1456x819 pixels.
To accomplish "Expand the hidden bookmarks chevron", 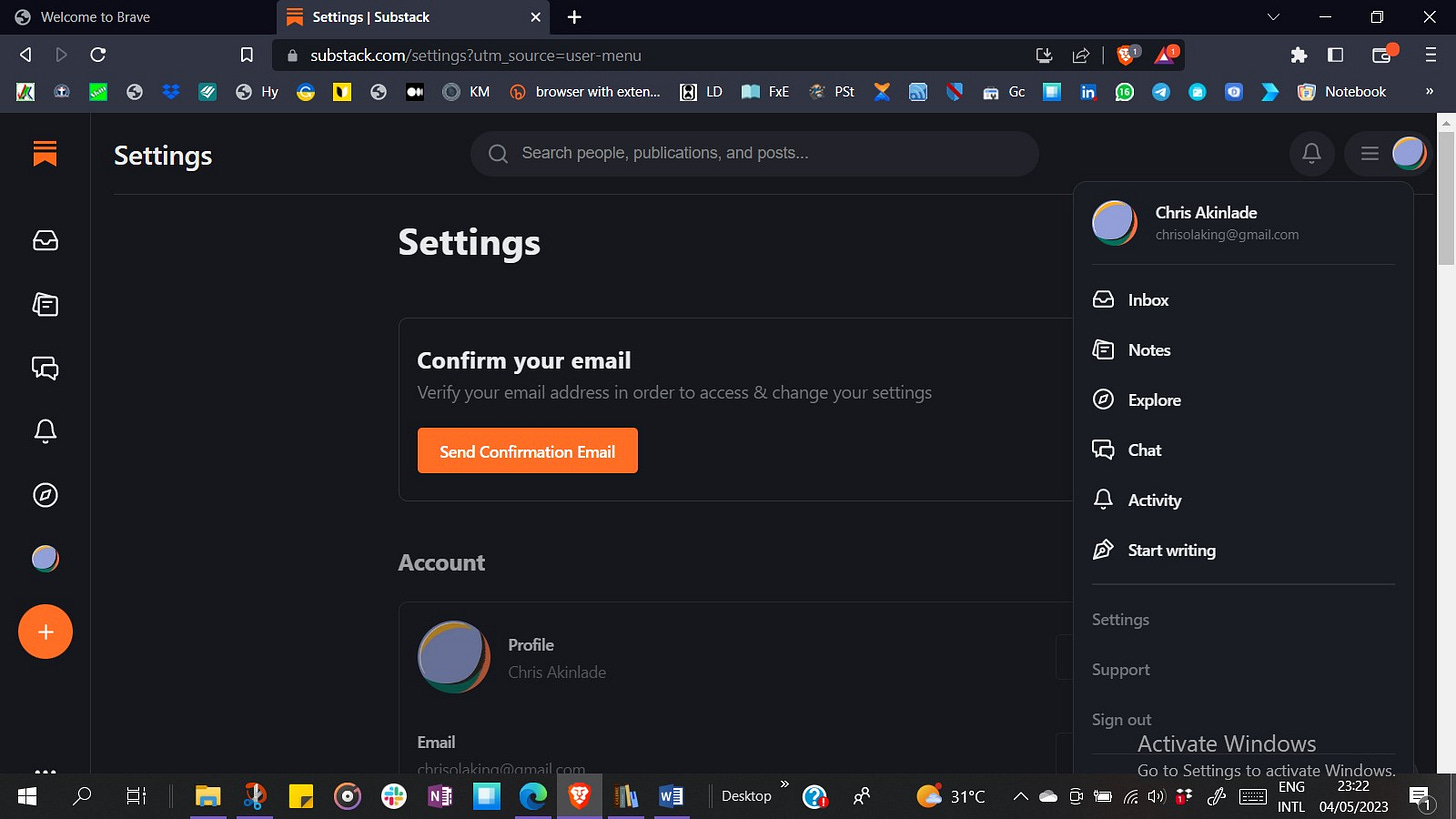I will tap(1429, 91).
